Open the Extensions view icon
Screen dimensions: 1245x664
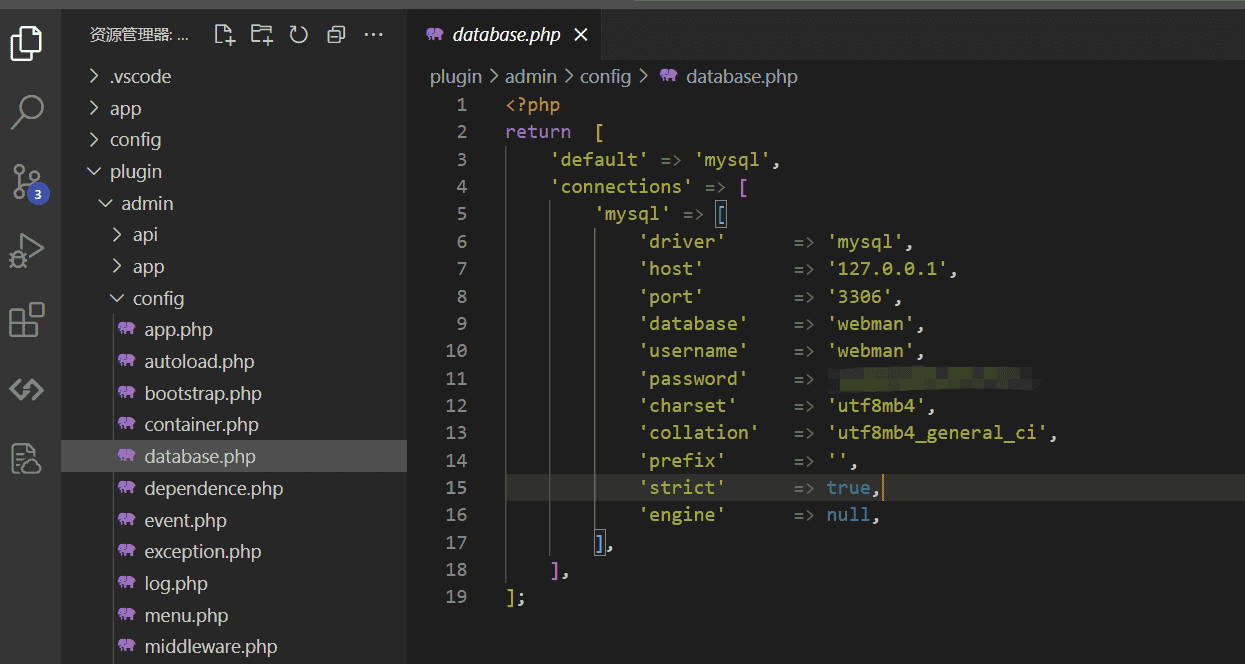coord(27,320)
